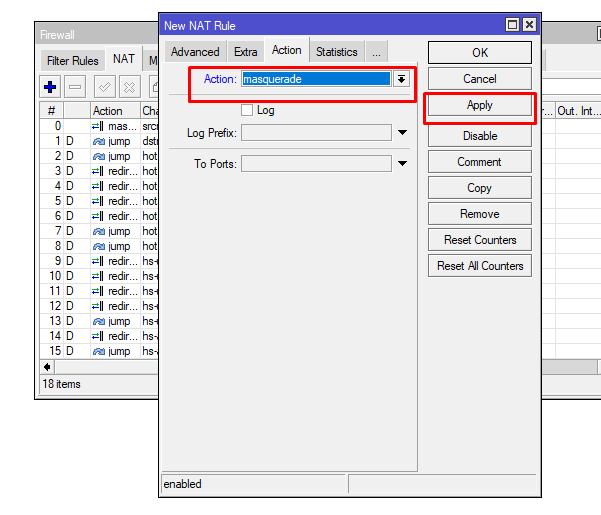
Task: Click the scroll left arrow in rule list
Action: point(47,367)
